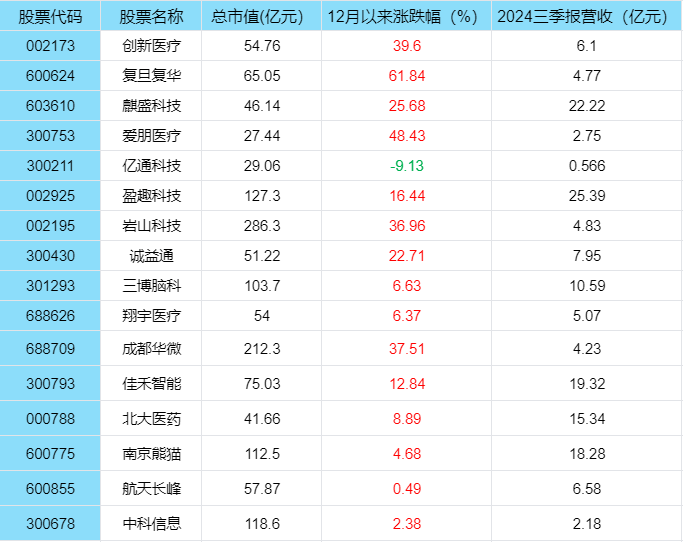Select stock name 亿通科技
This screenshot has height=542, width=683.
pyautogui.click(x=151, y=166)
